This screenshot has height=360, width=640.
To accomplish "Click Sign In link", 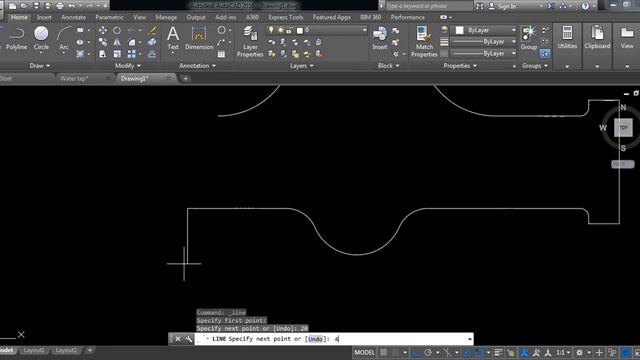I will pos(507,6).
